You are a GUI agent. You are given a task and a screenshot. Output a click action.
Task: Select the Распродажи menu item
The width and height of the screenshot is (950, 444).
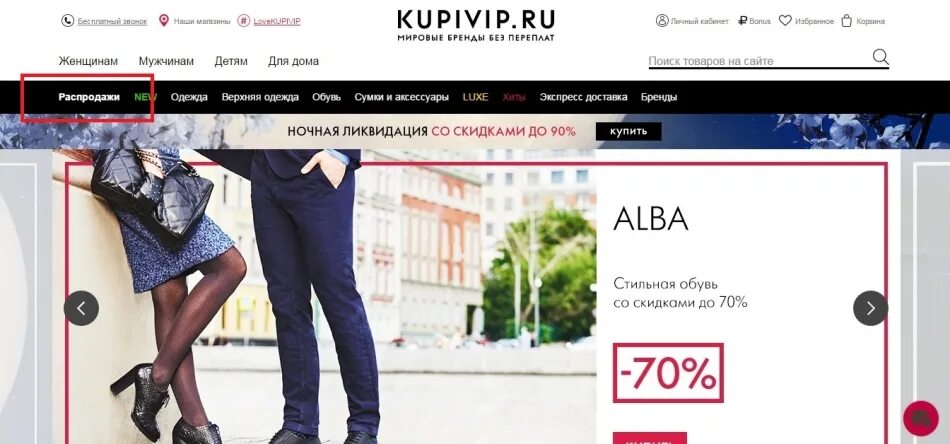[89, 97]
